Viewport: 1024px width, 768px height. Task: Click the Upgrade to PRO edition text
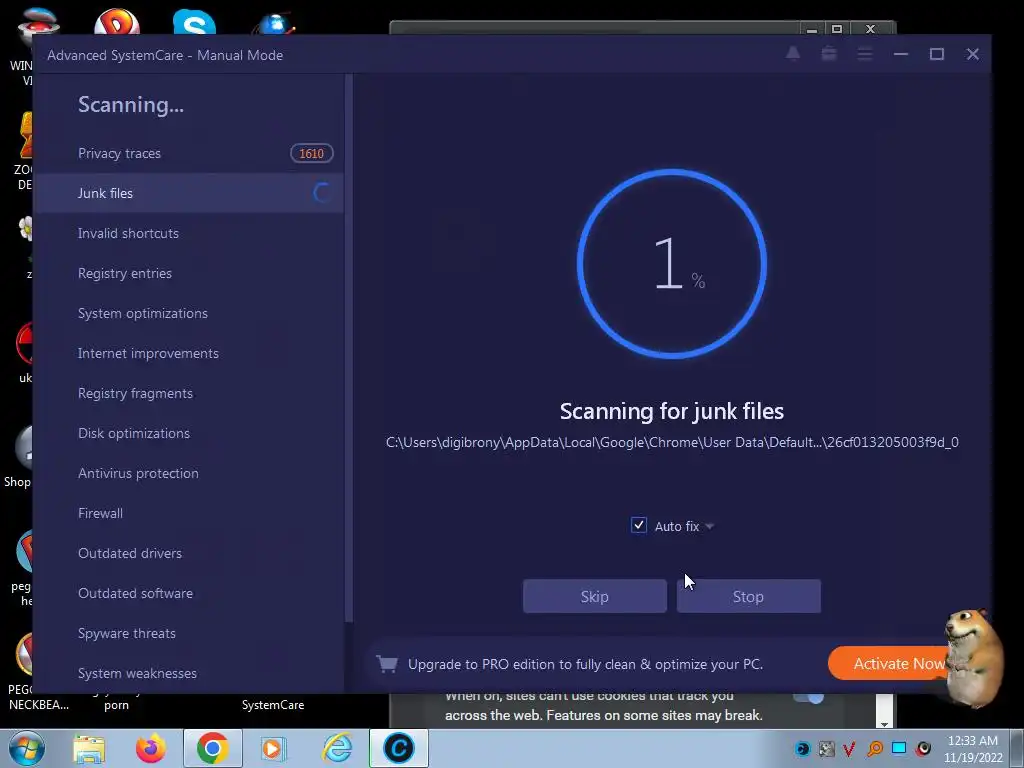point(586,664)
